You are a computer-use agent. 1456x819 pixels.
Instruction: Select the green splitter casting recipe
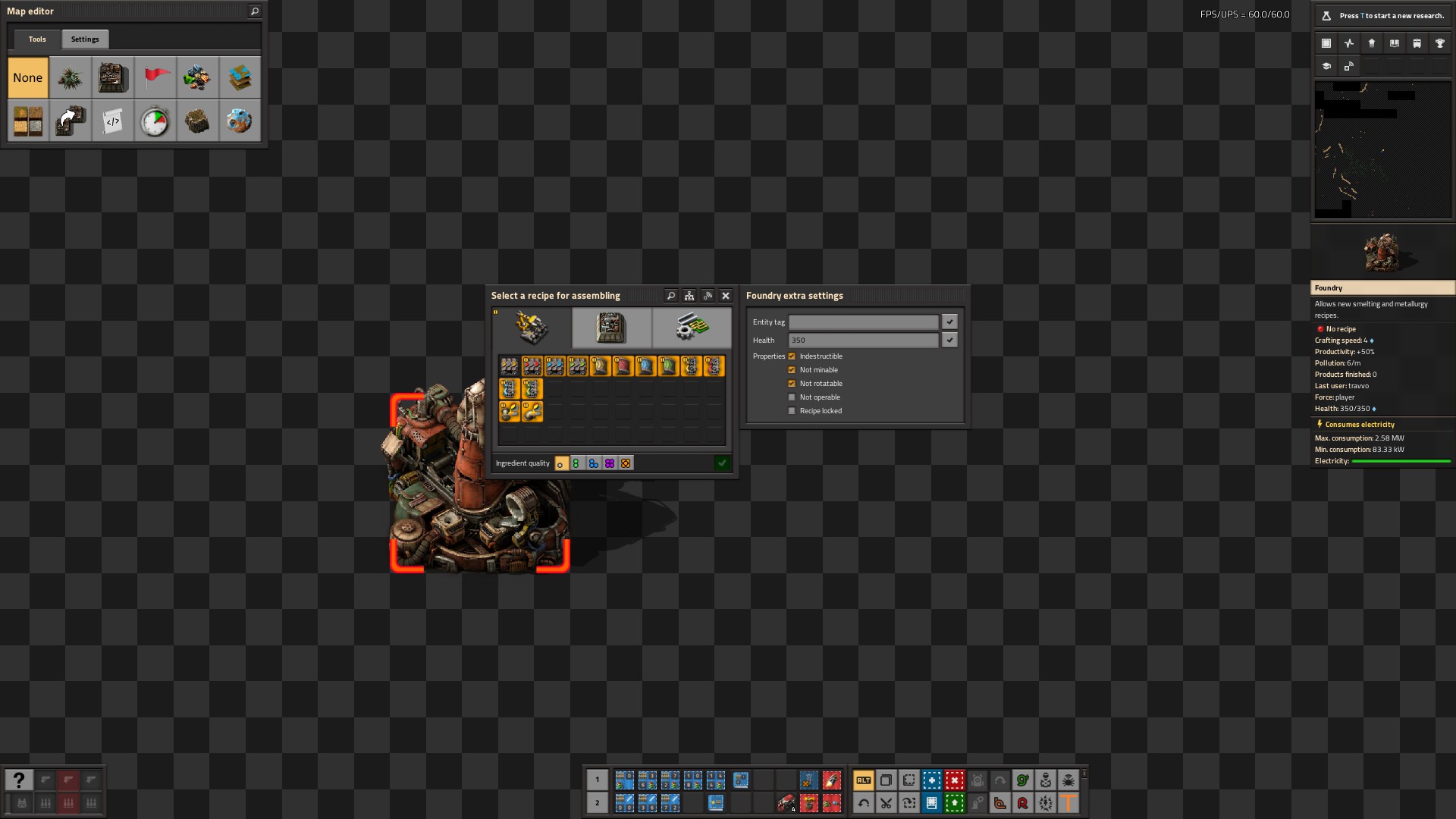[x=532, y=390]
